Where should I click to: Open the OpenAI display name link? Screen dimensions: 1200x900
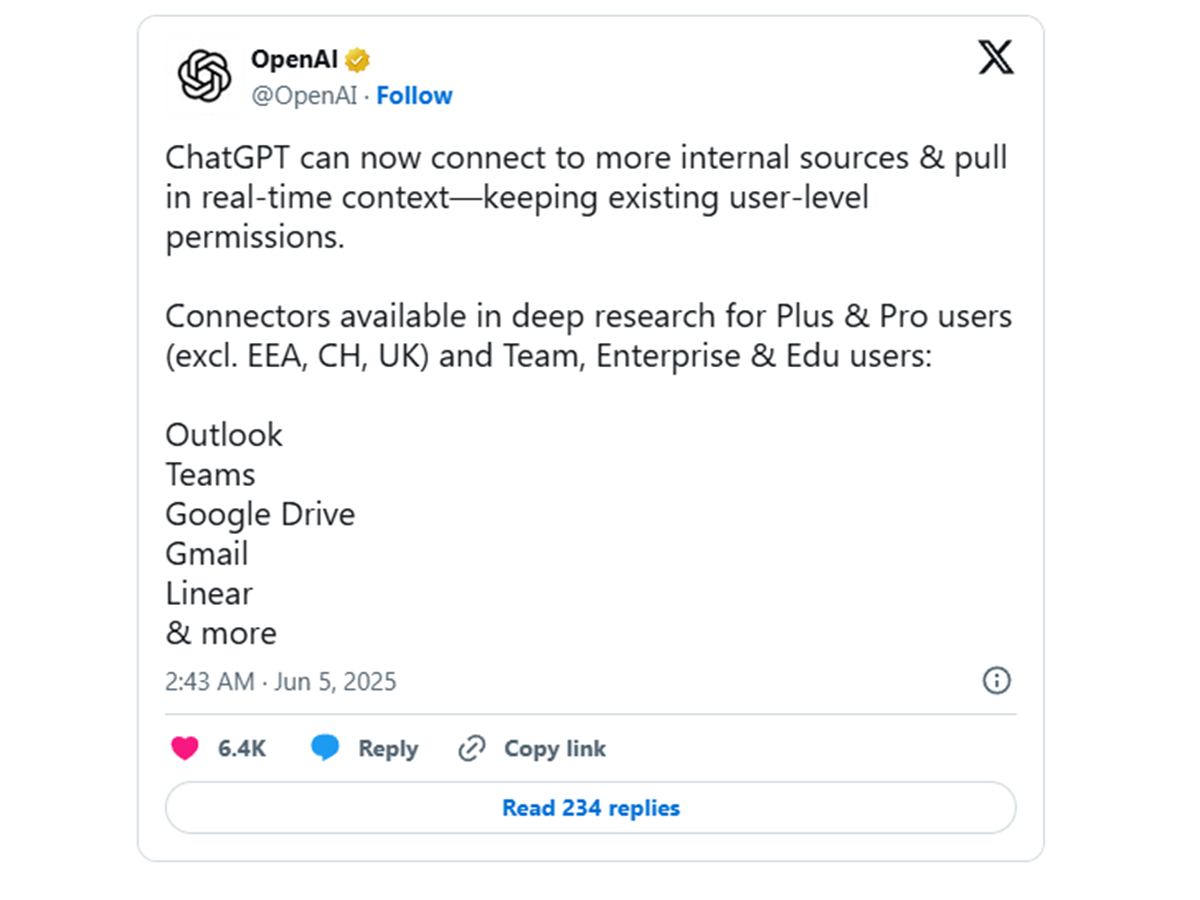coord(295,60)
